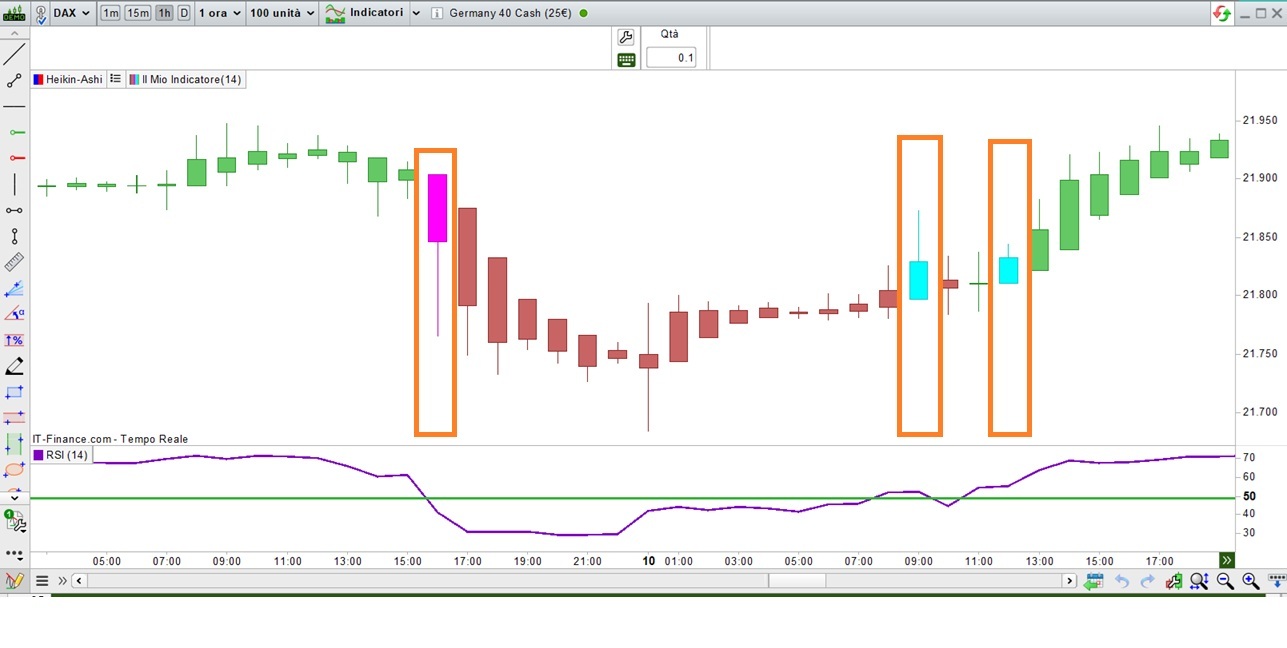This screenshot has height=648, width=1287.
Task: Select the diagonal trend line tool
Action: 14,54
